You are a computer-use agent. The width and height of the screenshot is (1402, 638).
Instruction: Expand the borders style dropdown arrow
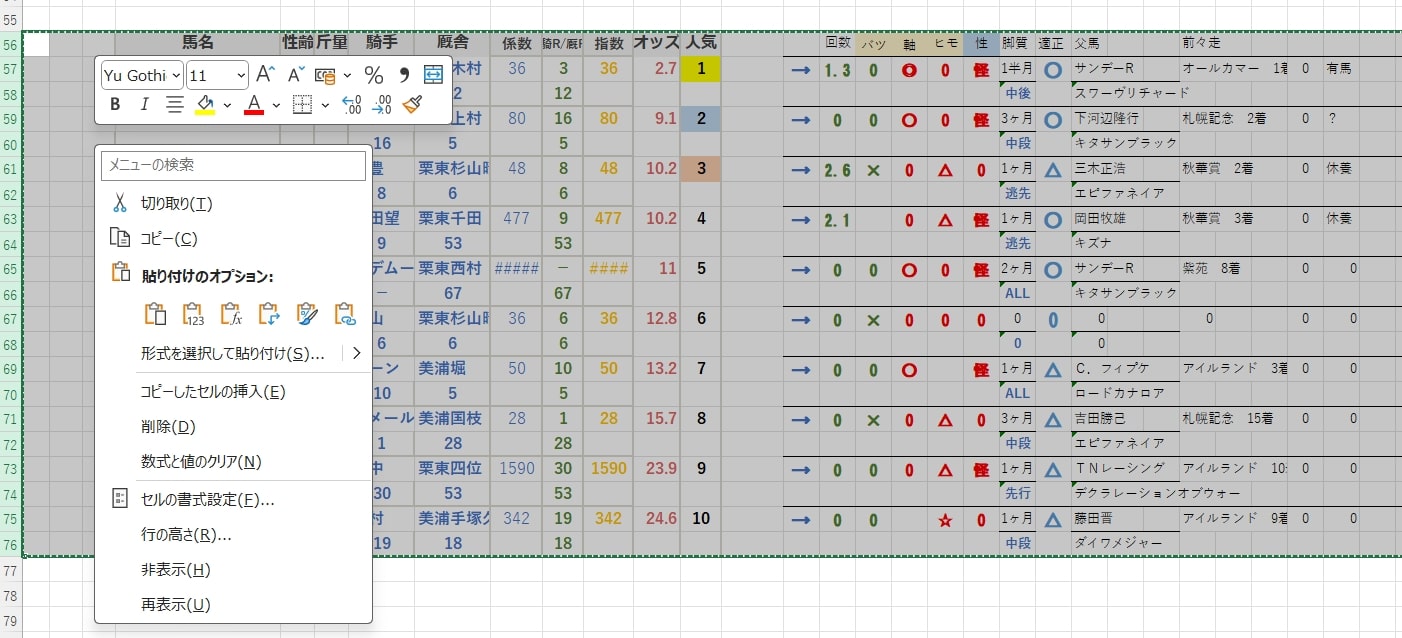324,104
